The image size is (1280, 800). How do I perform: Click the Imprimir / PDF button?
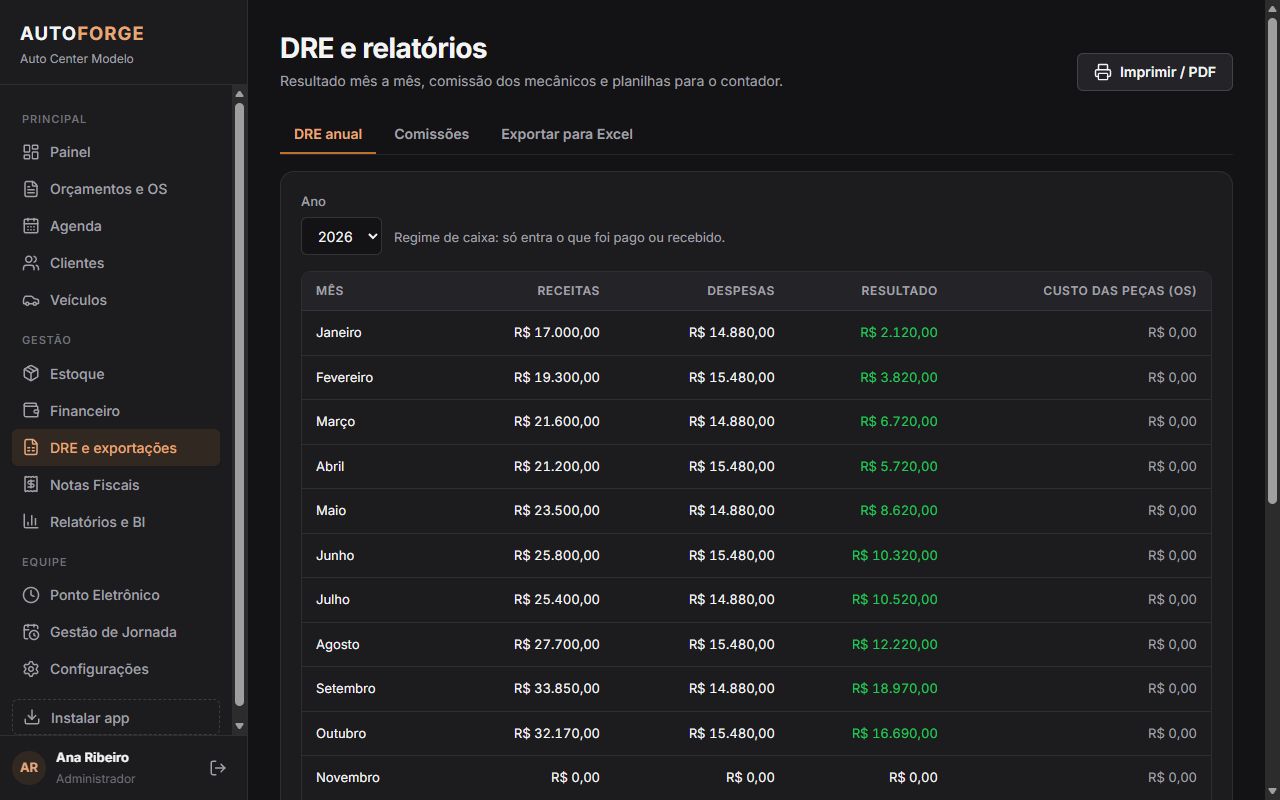(1155, 72)
